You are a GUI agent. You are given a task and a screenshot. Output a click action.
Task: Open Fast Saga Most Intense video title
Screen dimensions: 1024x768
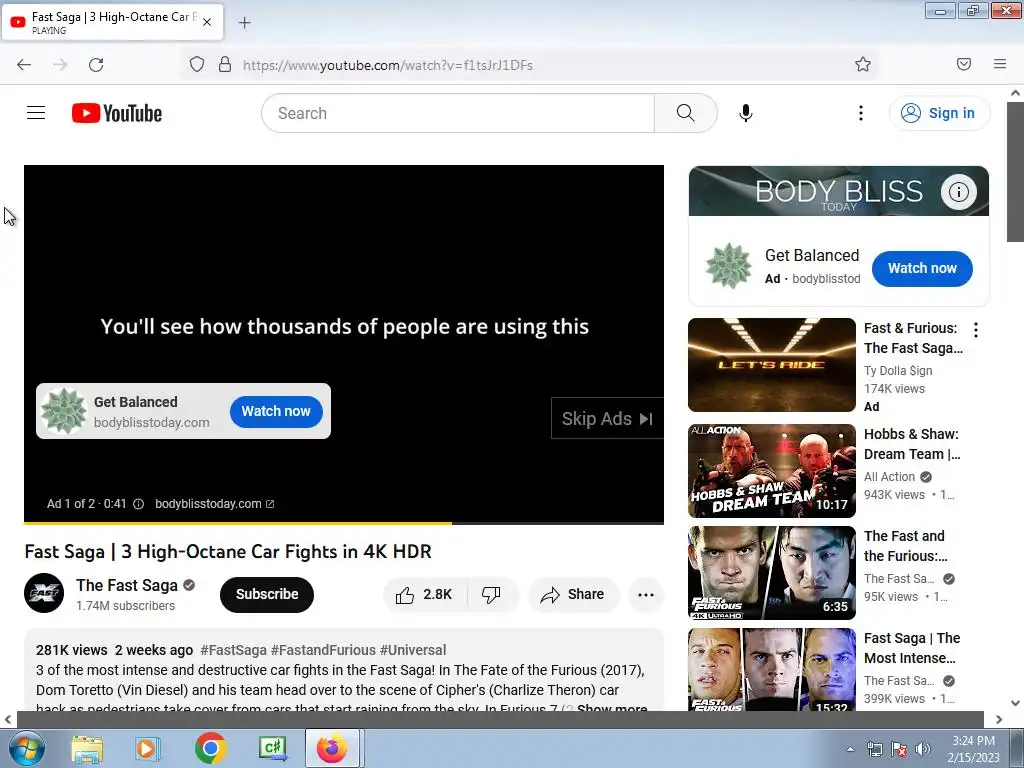(912, 648)
